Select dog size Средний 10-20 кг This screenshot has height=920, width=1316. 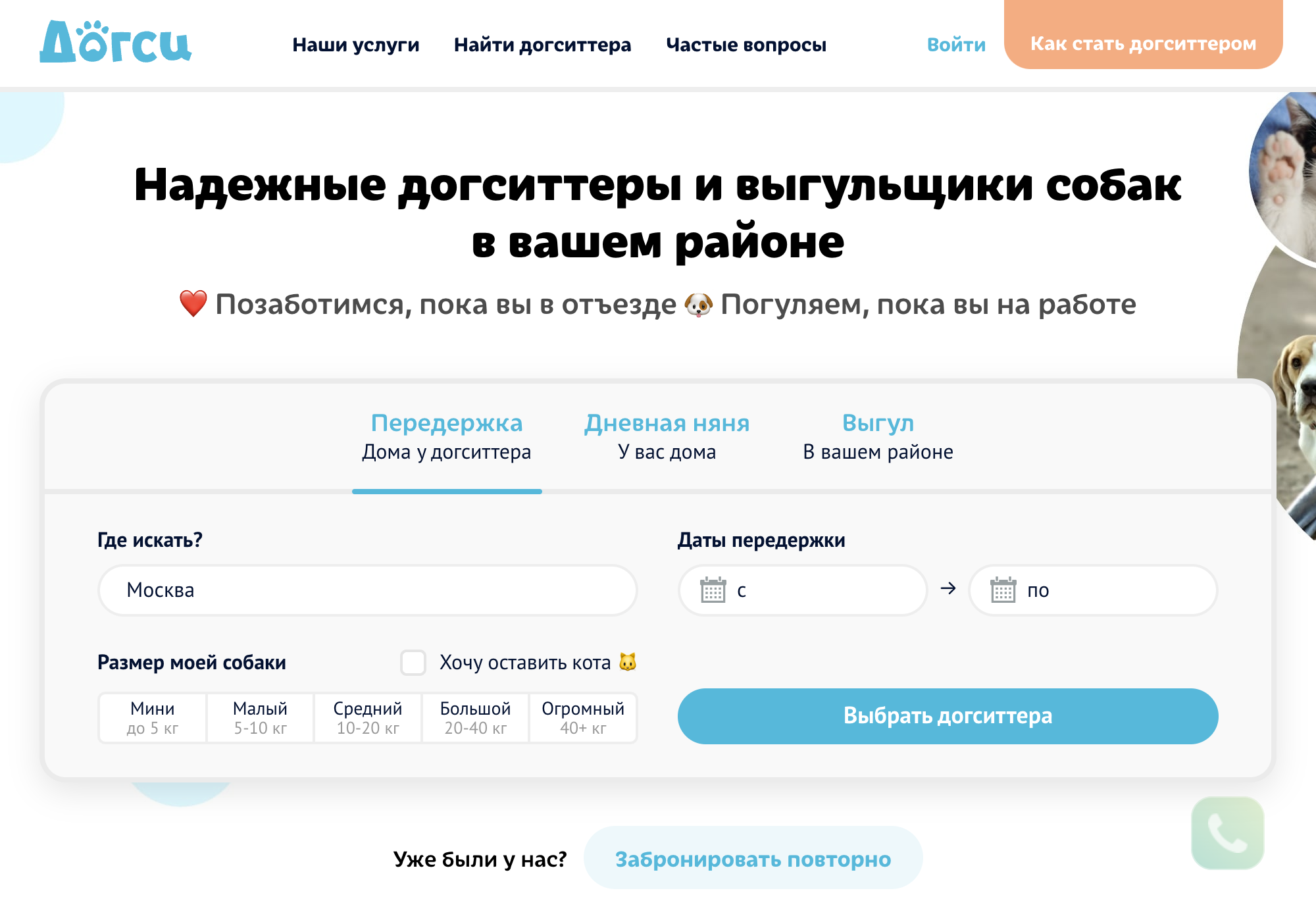point(368,718)
